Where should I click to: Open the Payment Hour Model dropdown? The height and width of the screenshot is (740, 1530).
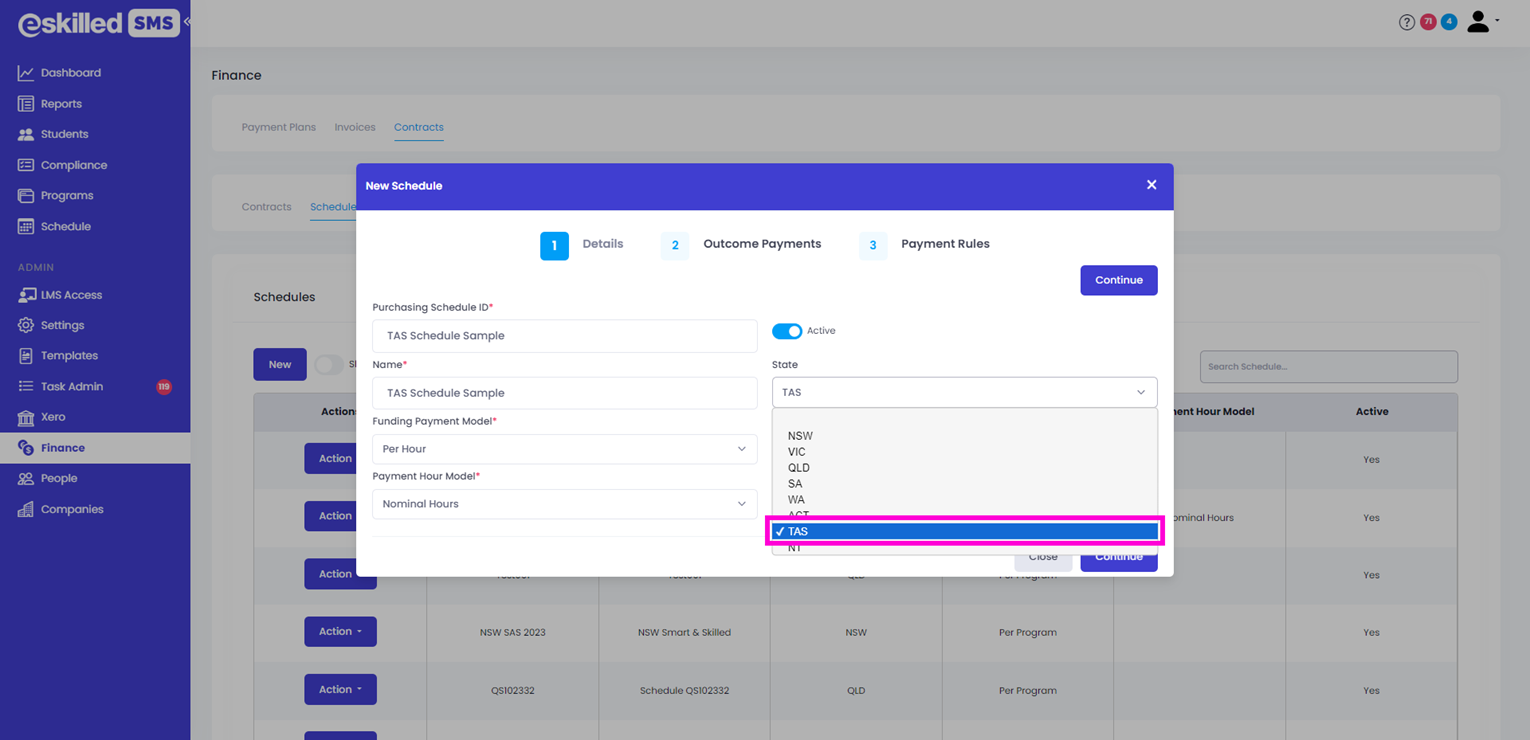tap(564, 504)
